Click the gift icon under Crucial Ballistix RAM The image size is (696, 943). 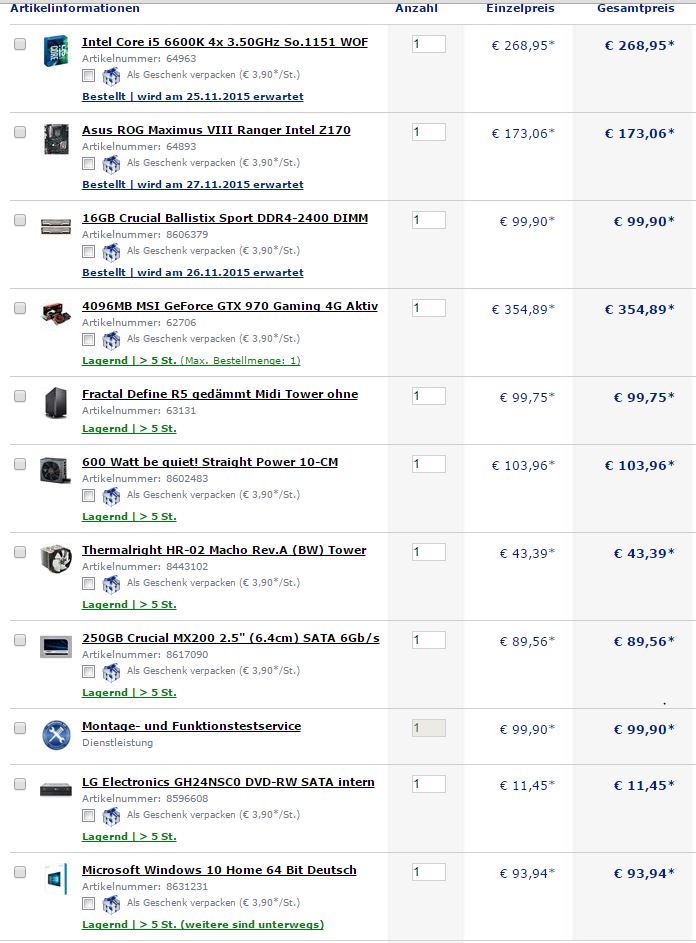click(111, 252)
